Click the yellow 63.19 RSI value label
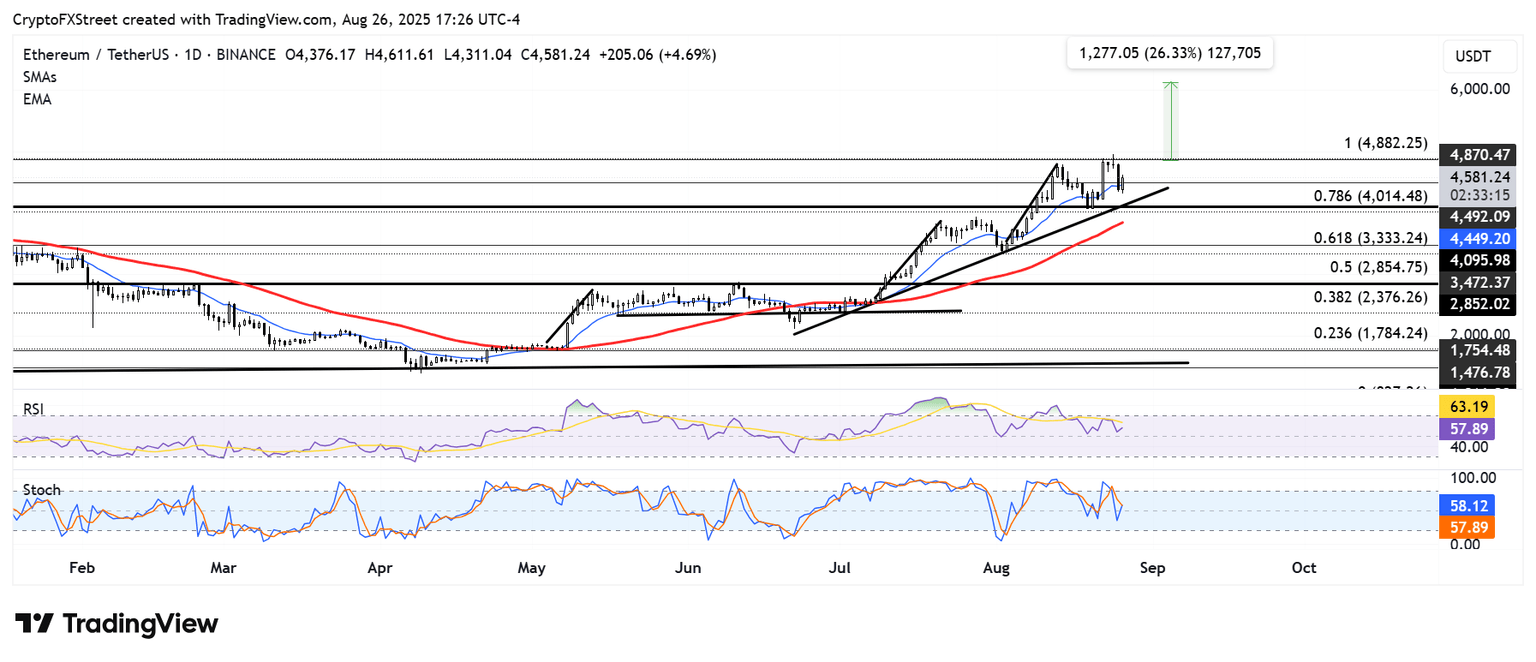This screenshot has height=662, width=1536. pos(1466,407)
